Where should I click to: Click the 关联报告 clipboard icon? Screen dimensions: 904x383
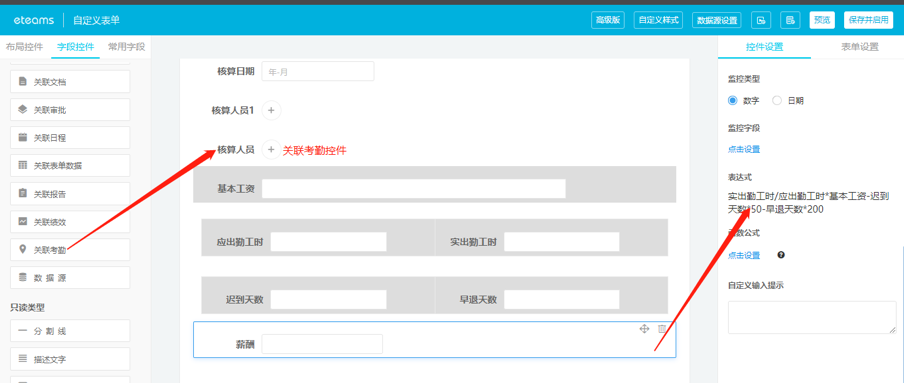click(22, 193)
